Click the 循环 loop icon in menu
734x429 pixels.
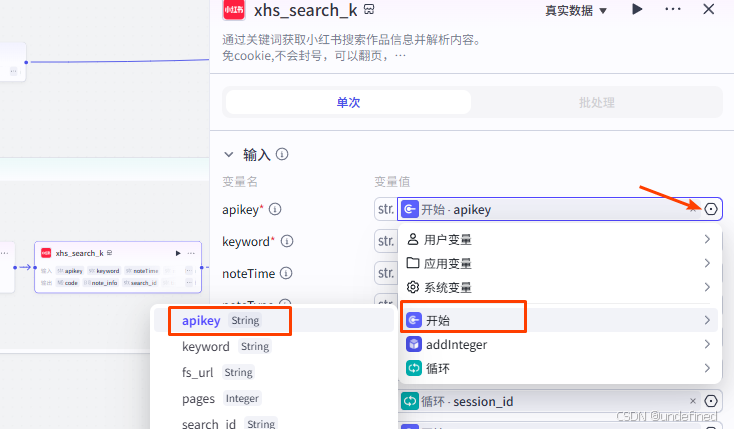(414, 368)
